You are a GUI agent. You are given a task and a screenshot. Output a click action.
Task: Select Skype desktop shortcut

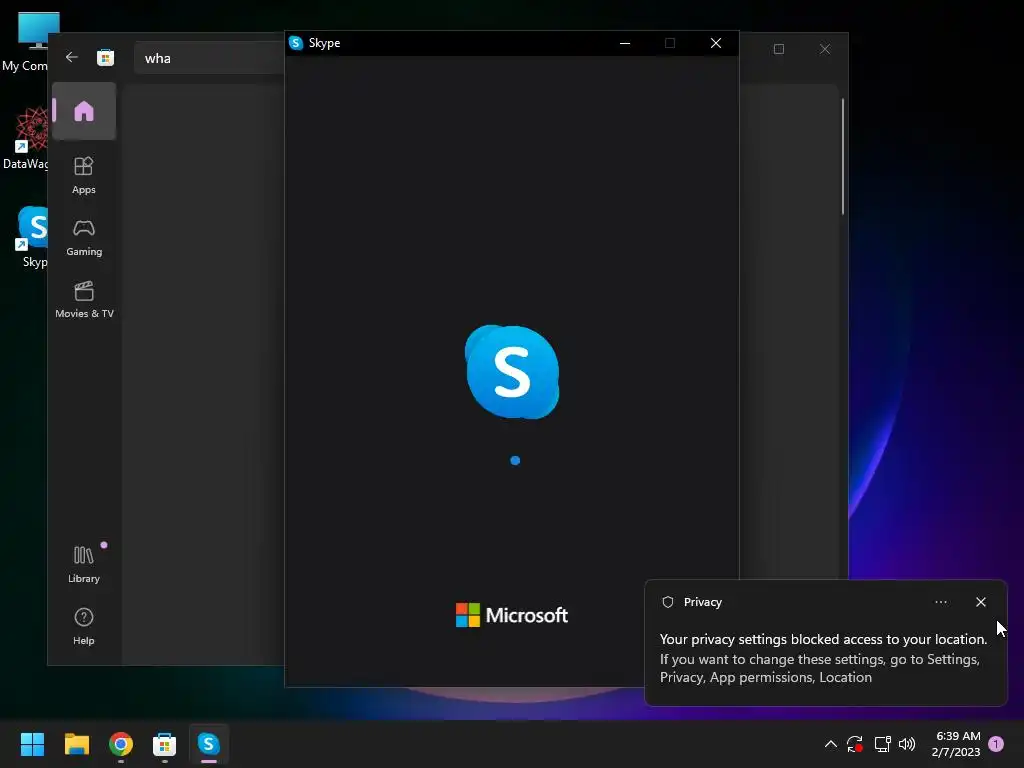pos(29,237)
